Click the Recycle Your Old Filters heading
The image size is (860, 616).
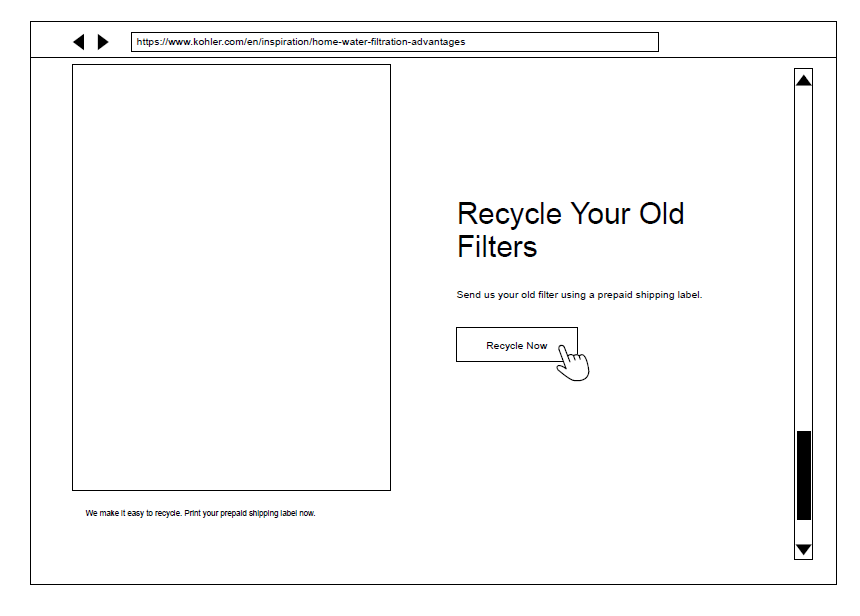570,230
